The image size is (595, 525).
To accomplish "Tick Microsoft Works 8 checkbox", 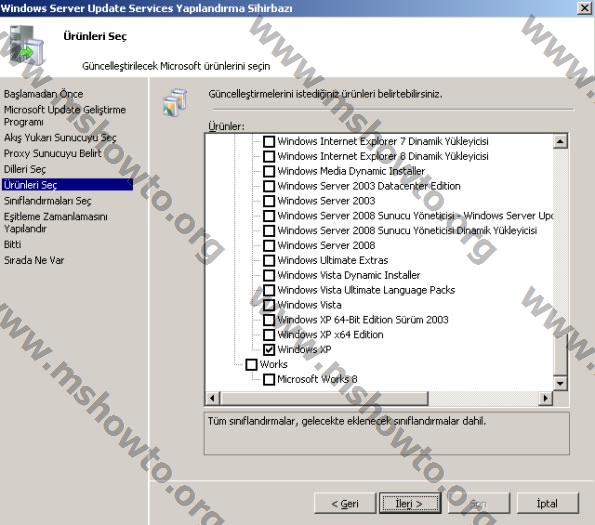I will pos(269,379).
